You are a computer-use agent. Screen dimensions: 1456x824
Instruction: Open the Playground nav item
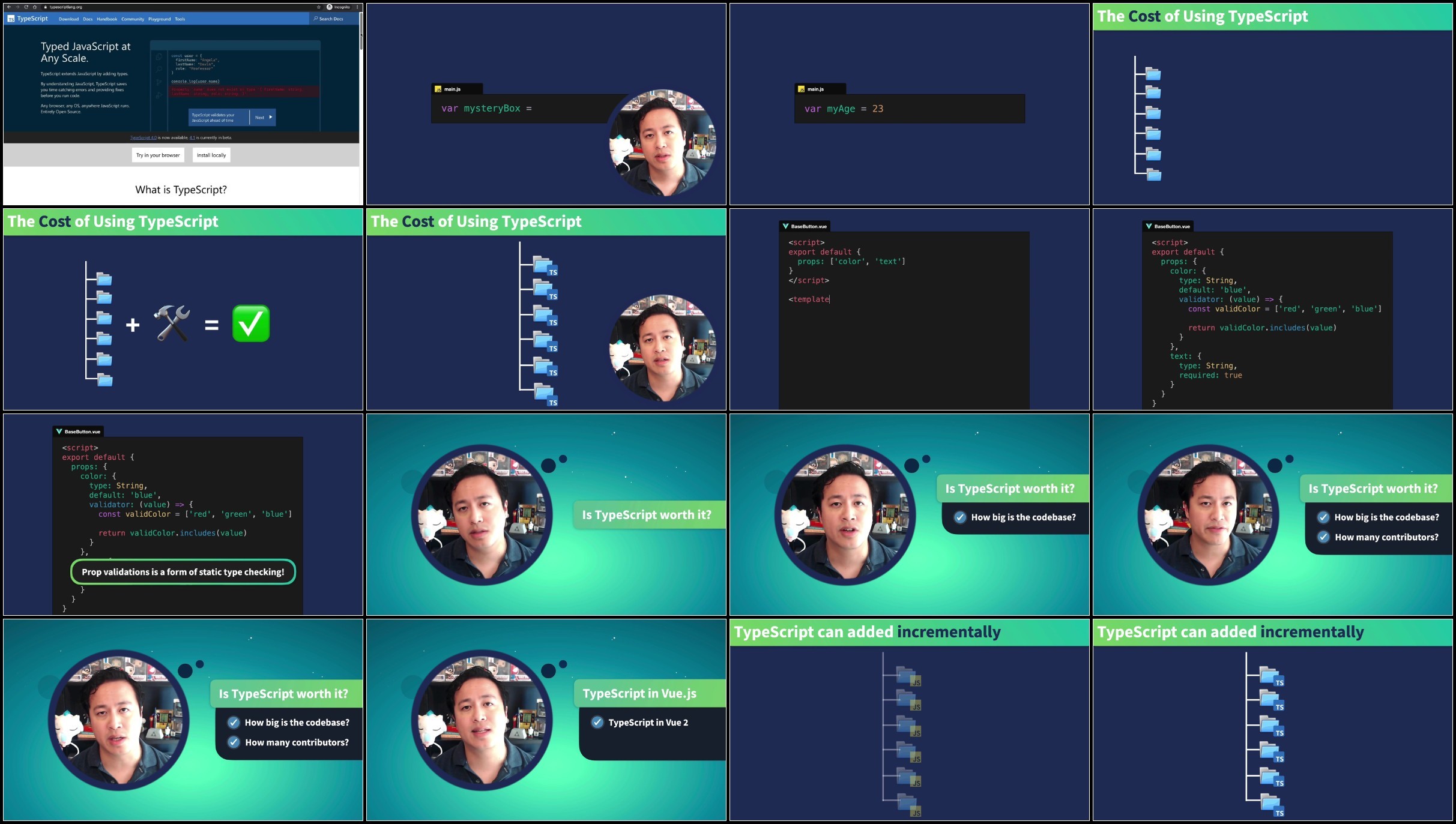(160, 19)
